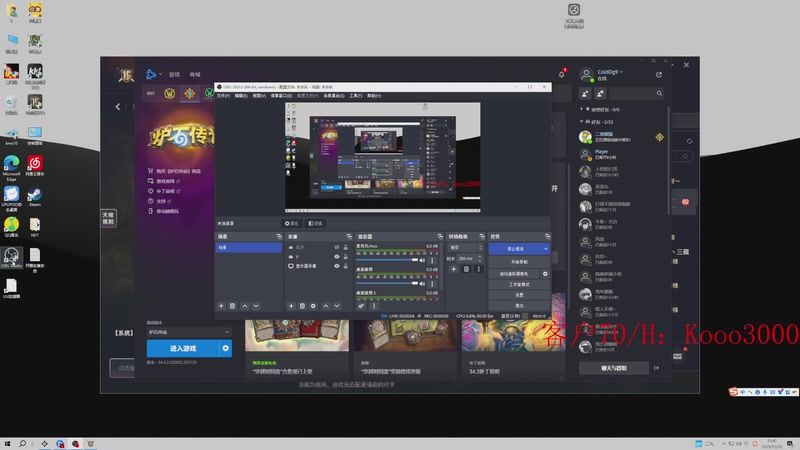The width and height of the screenshot is (800, 450).
Task: Undock the Sources panel
Action: coord(349,237)
